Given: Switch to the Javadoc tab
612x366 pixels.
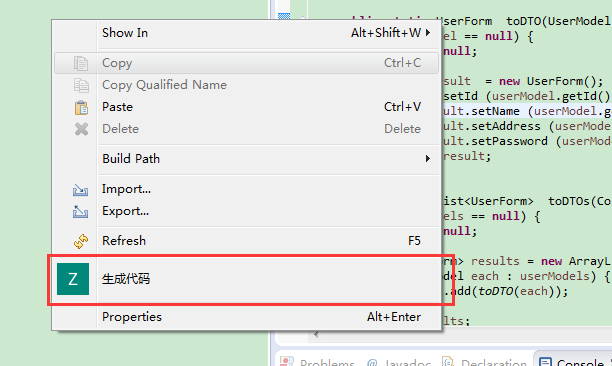Looking at the screenshot, I should pyautogui.click(x=399, y=362).
